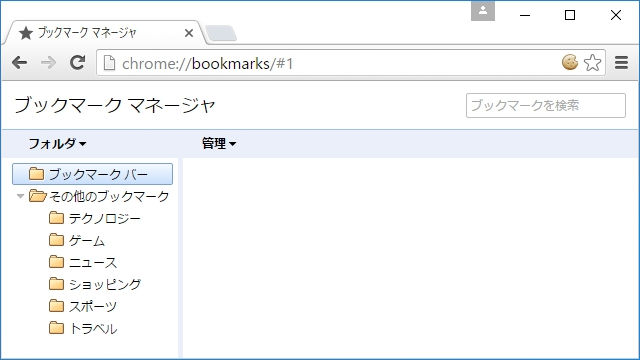The height and width of the screenshot is (360, 640).
Task: Click the folder icon beside ニュース
Action: (x=56, y=262)
